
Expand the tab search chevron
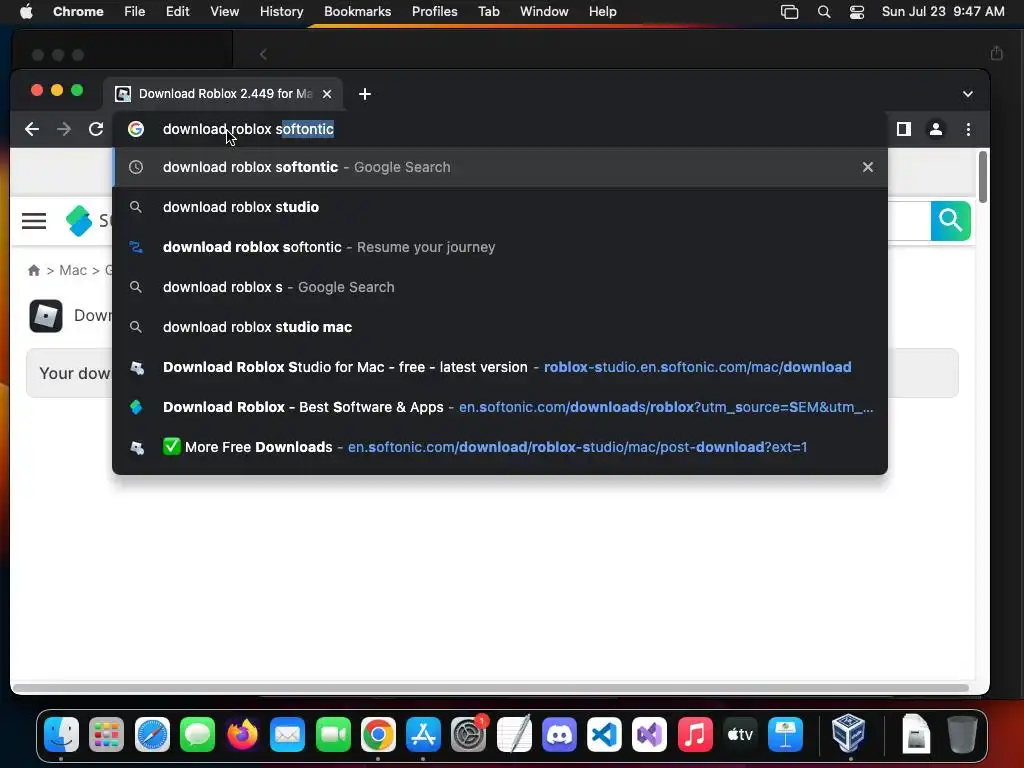(x=968, y=94)
